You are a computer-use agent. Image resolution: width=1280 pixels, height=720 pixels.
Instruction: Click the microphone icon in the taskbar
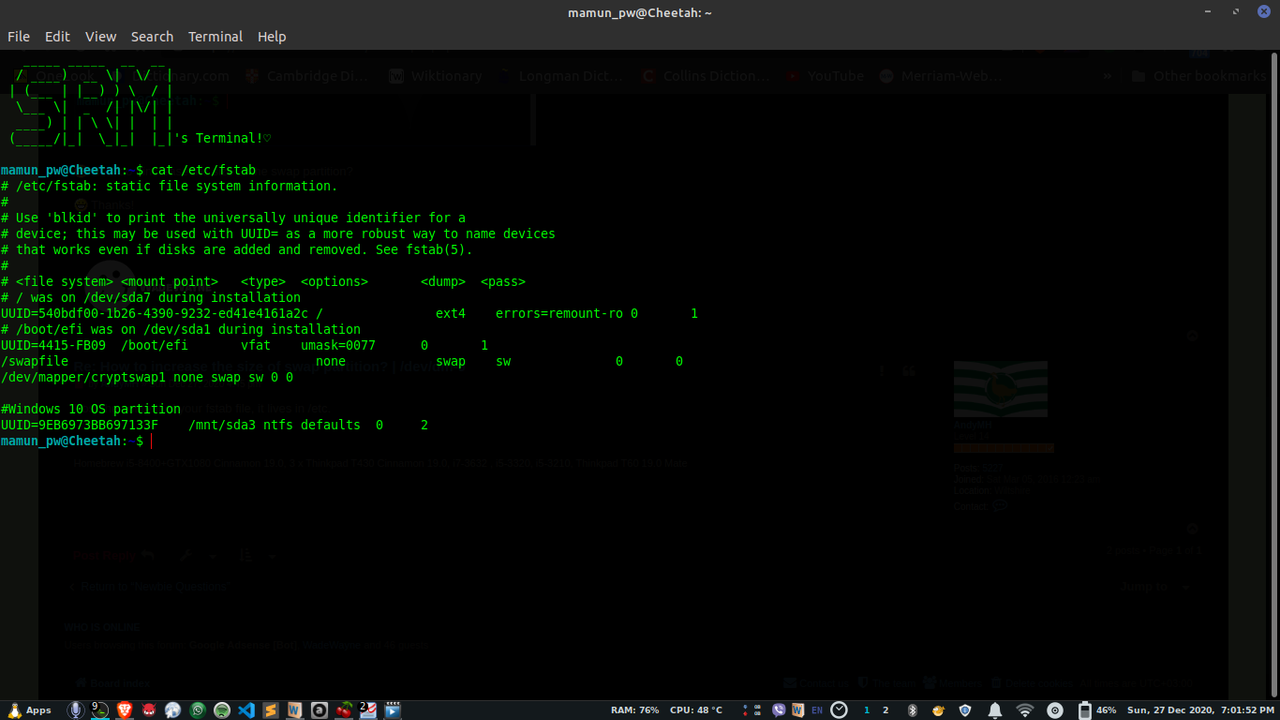click(75, 709)
